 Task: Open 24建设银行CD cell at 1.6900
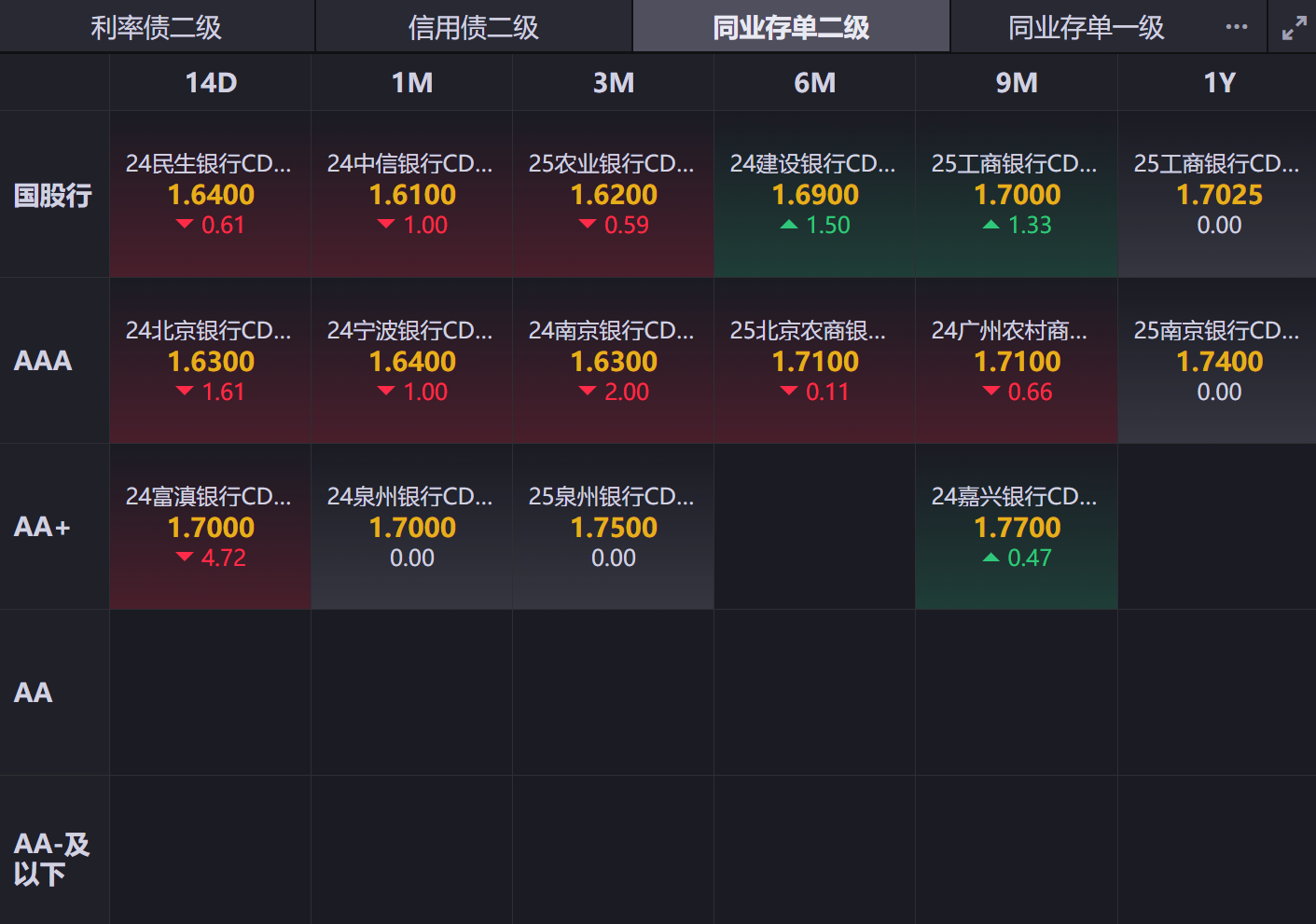click(815, 195)
